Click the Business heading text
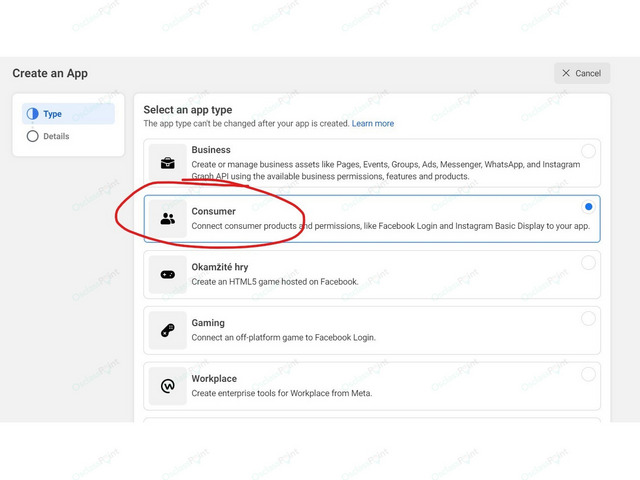This screenshot has width=640, height=480. [x=211, y=150]
